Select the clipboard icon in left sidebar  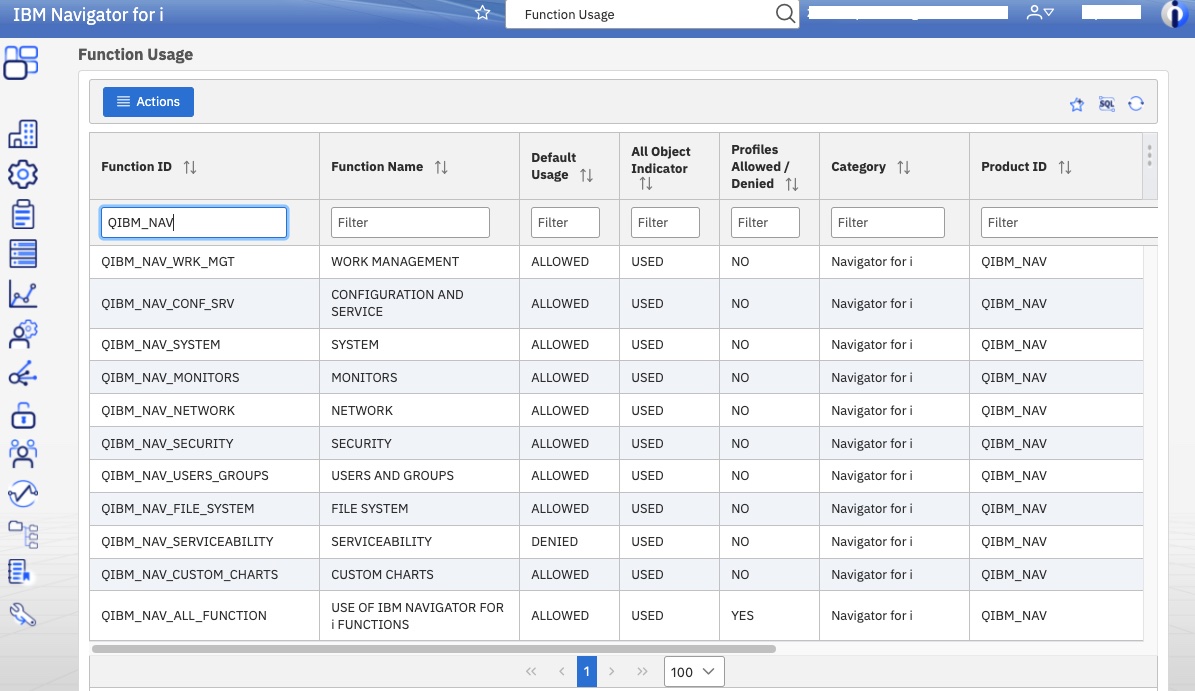(23, 214)
